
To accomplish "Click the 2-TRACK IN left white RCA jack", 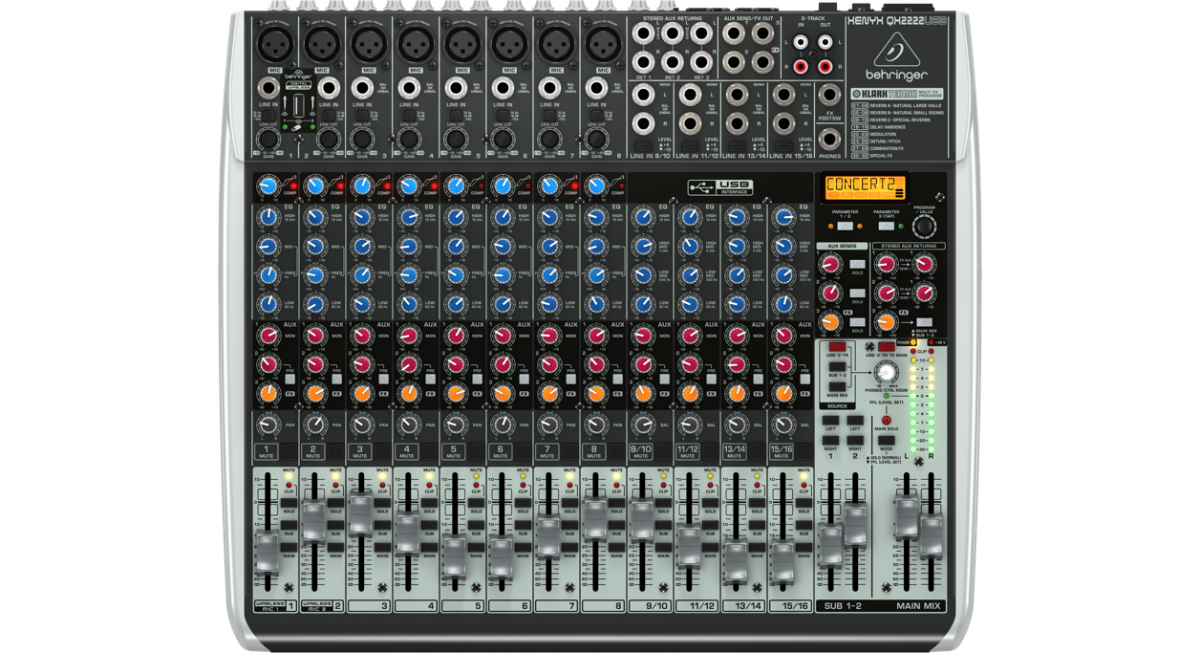I will point(800,43).
